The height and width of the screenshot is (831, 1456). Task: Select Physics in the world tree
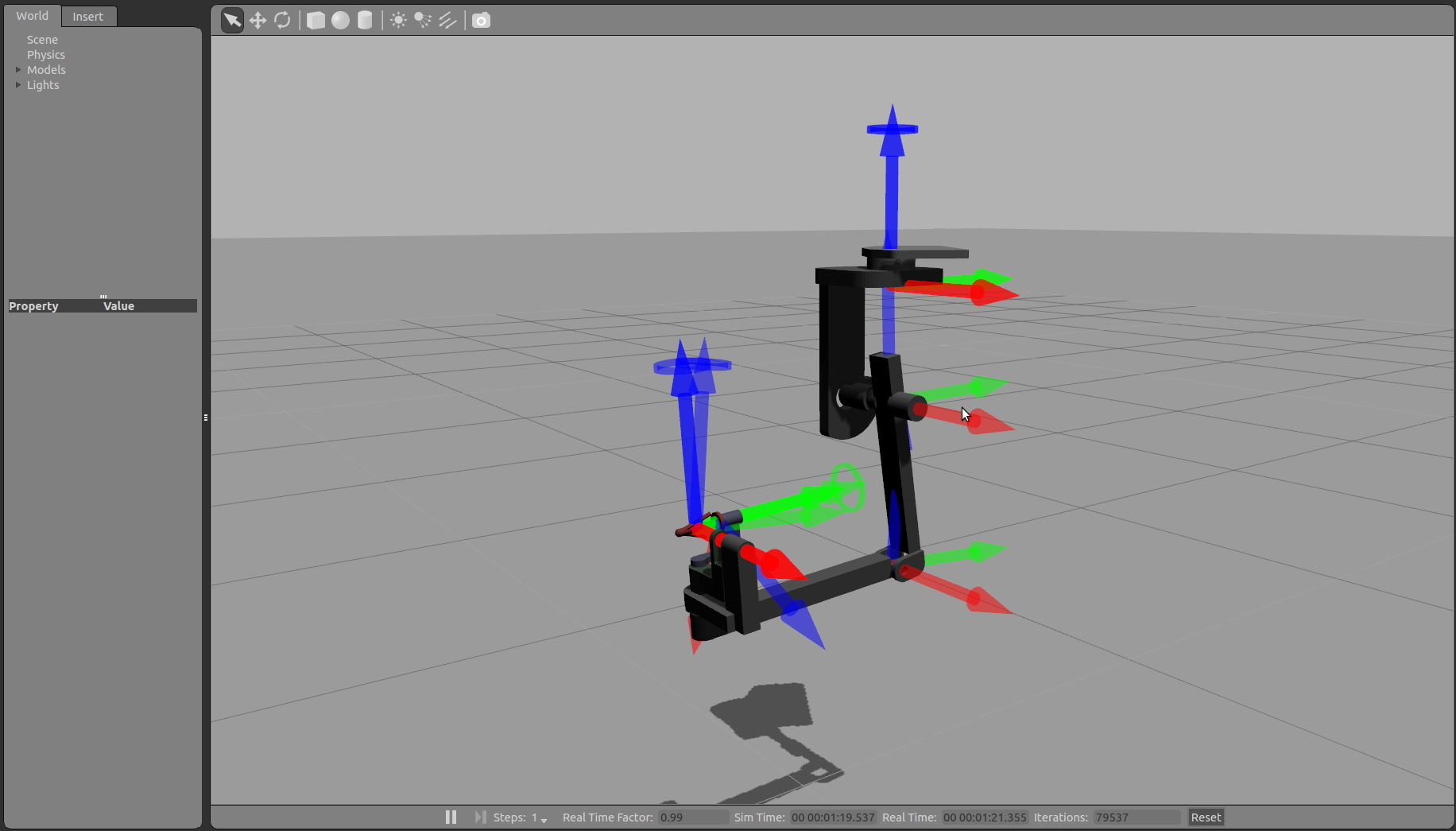pos(46,55)
